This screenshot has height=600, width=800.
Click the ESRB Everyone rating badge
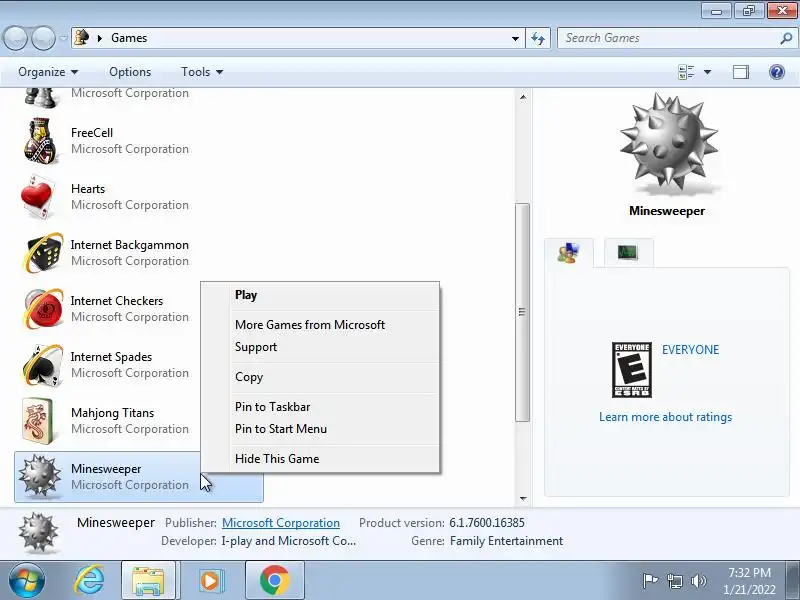(632, 370)
